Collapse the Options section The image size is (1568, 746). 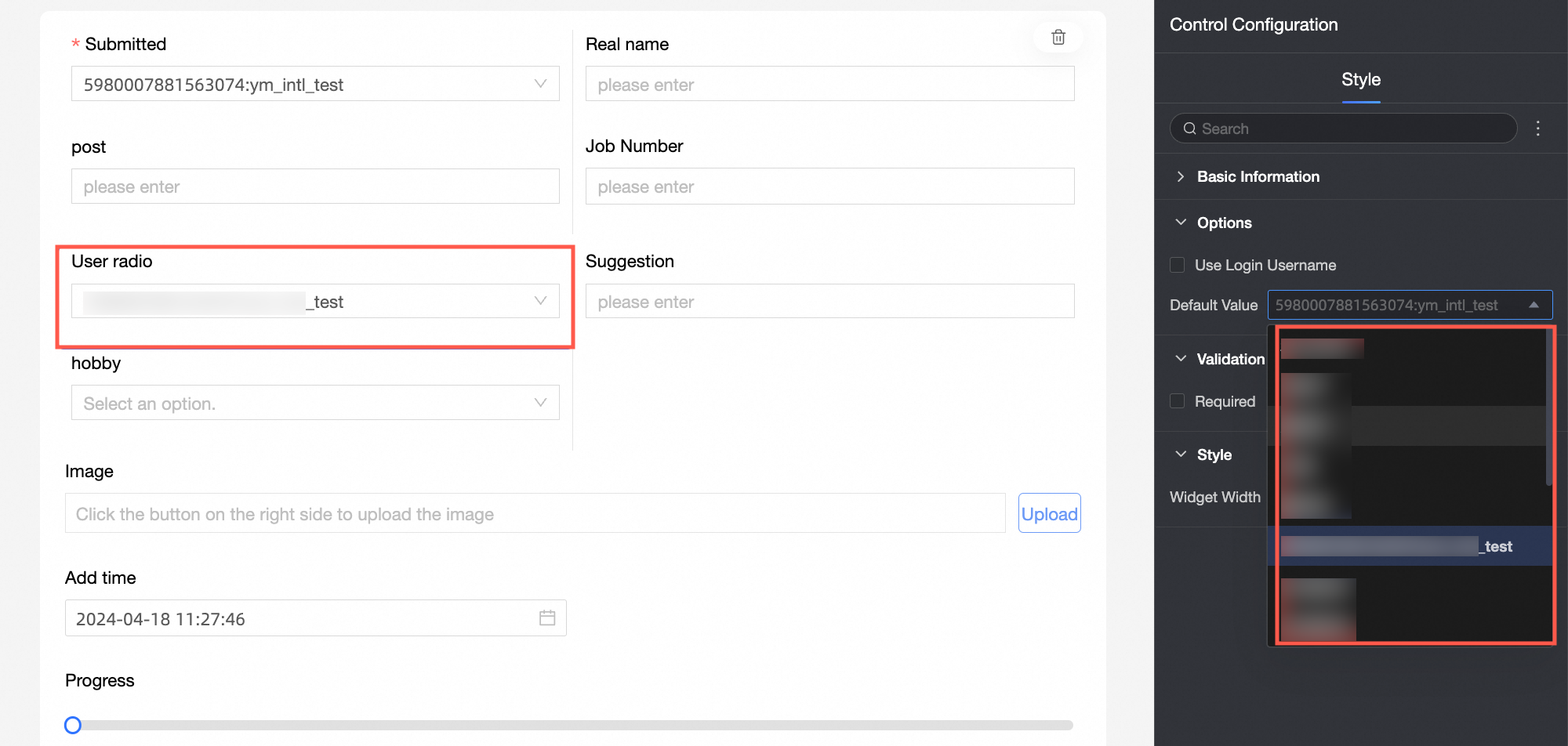pos(1181,223)
